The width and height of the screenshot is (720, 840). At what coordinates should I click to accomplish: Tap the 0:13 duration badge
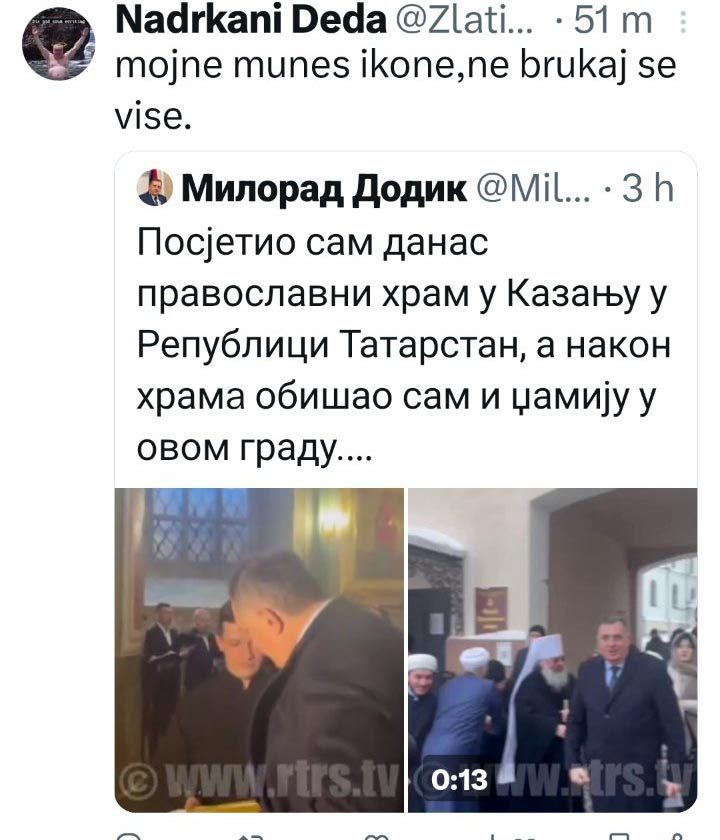[459, 779]
